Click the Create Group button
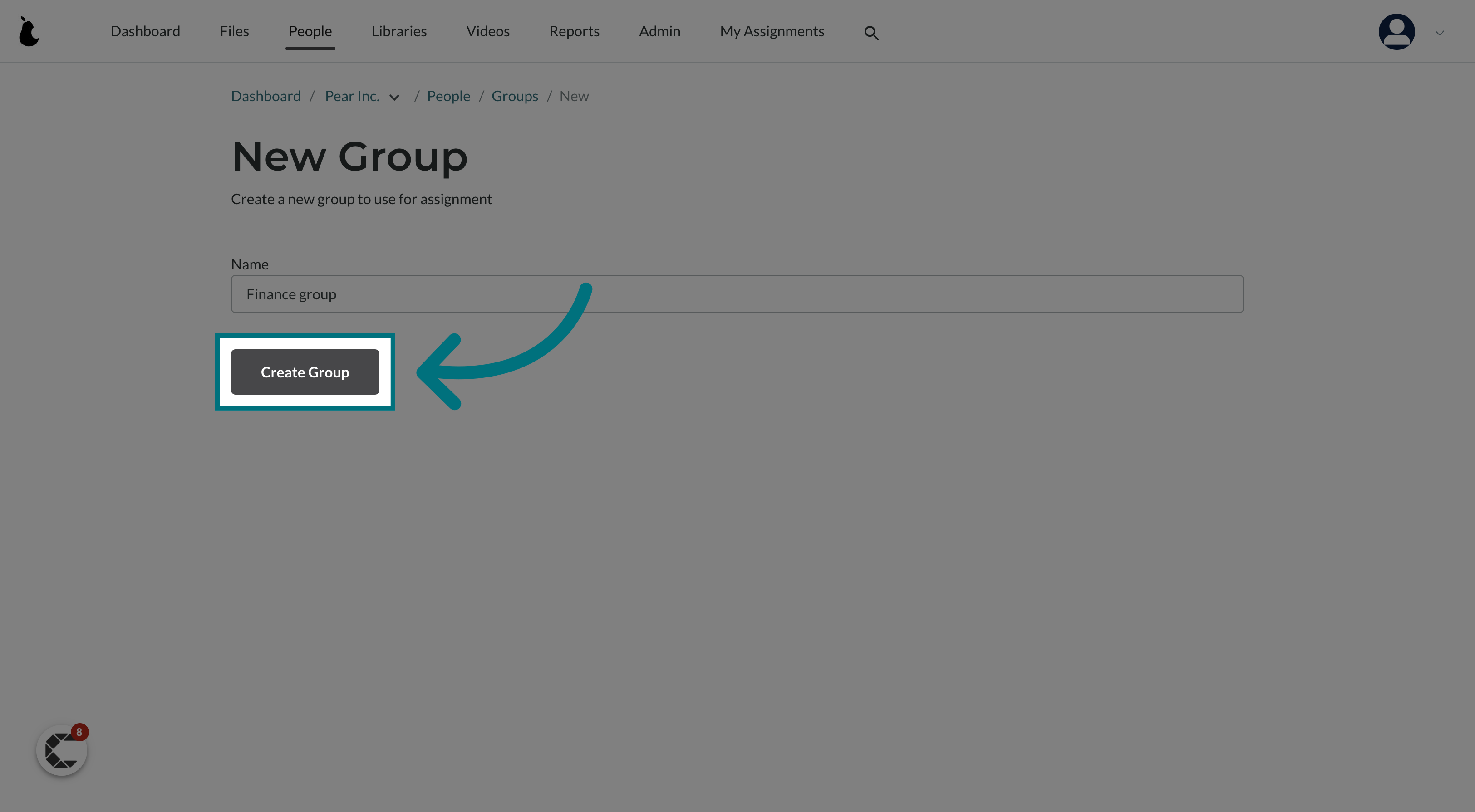This screenshot has width=1475, height=812. tap(305, 371)
